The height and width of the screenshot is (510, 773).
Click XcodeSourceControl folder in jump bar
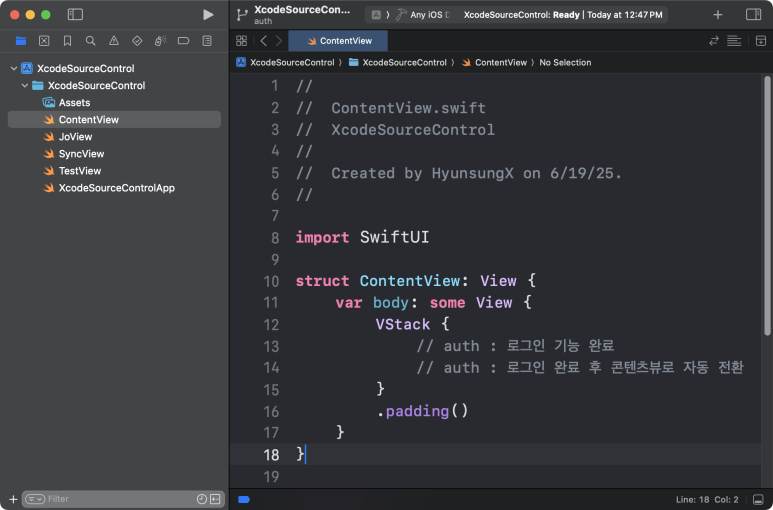[x=397, y=63]
